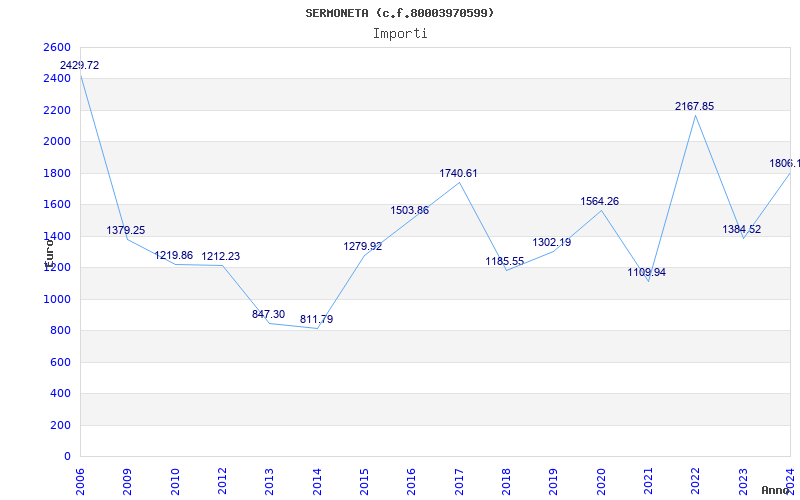Image resolution: width=800 pixels, height=500 pixels.
Task: Click y-axis value 600
Action: [60, 362]
